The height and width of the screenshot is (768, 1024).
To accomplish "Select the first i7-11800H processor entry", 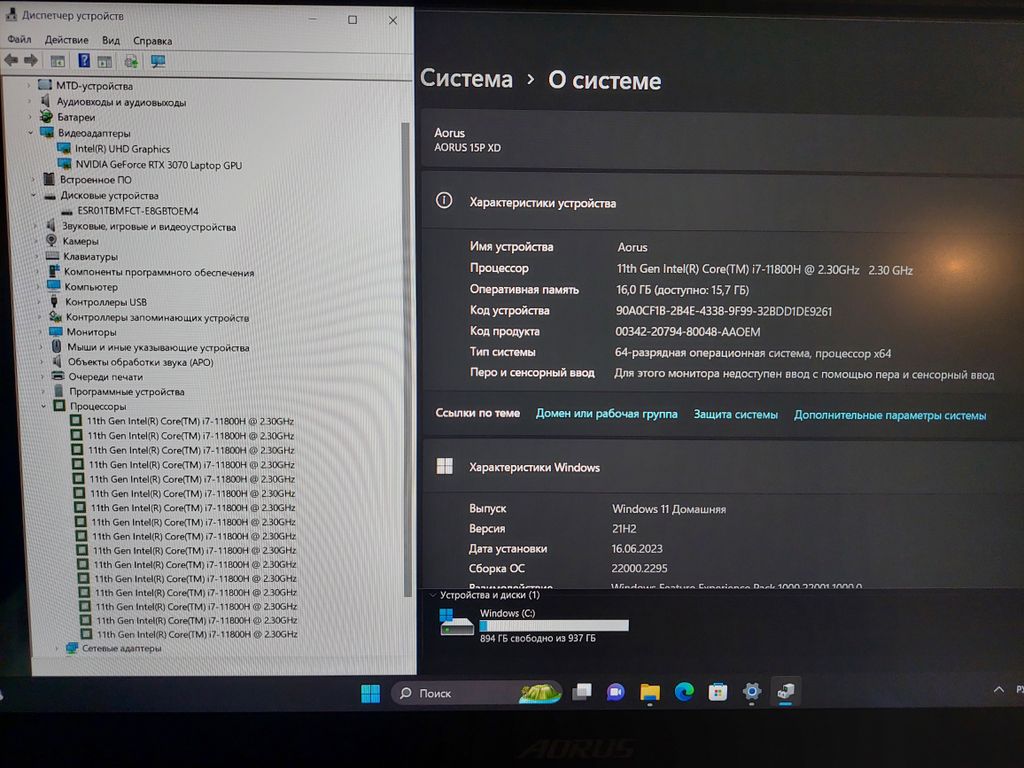I will pos(190,421).
